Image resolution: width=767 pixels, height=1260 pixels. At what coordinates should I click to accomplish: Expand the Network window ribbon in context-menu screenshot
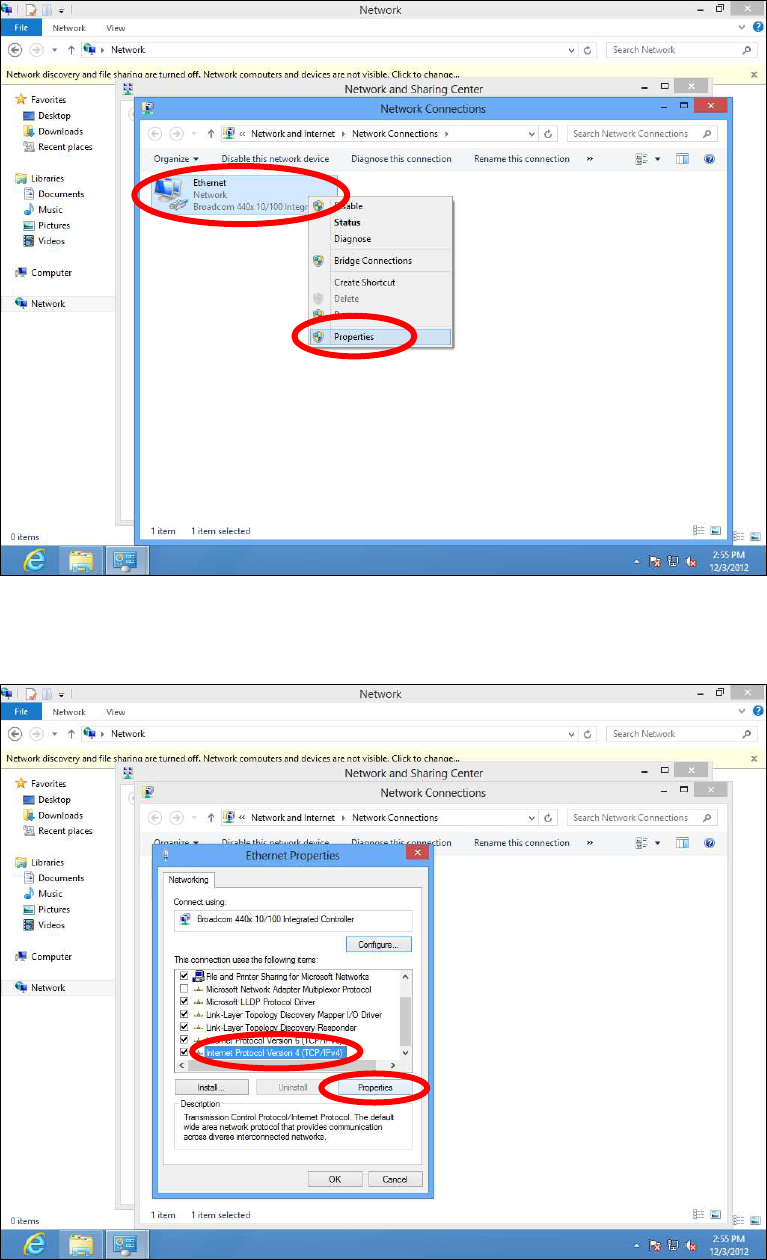pyautogui.click(x=741, y=28)
